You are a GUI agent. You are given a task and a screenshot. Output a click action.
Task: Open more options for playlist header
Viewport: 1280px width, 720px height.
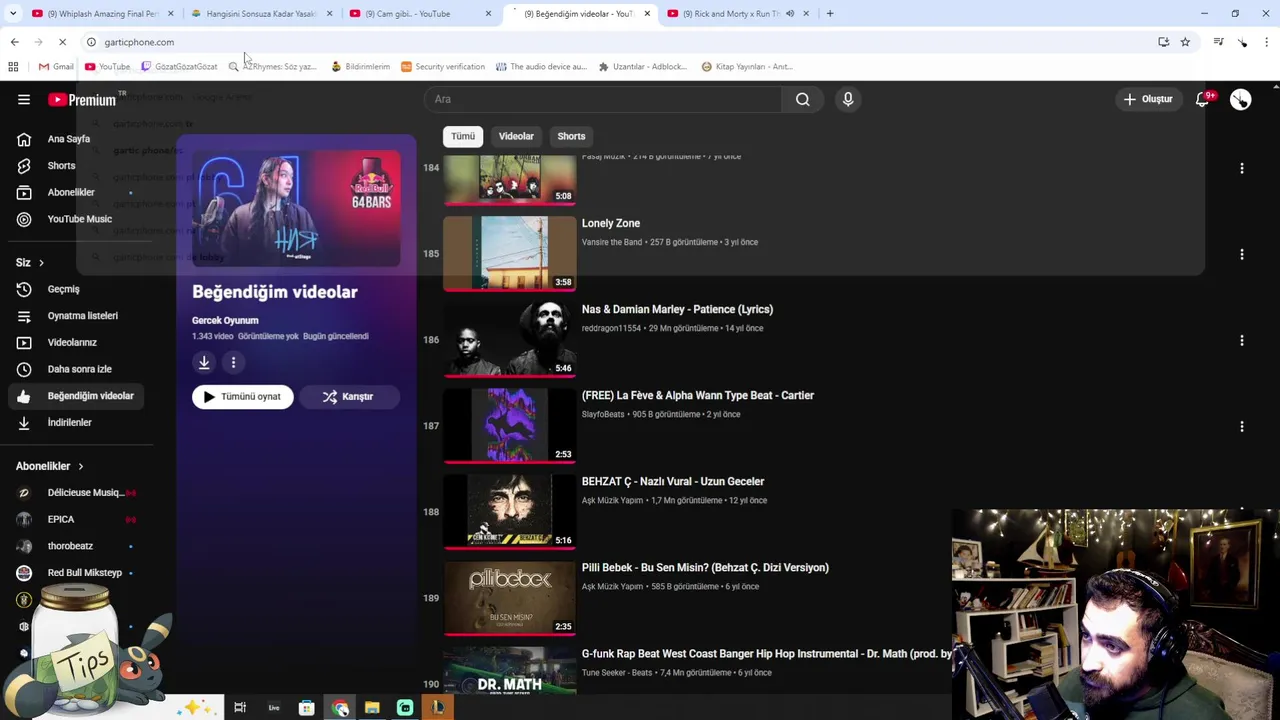pos(233,363)
